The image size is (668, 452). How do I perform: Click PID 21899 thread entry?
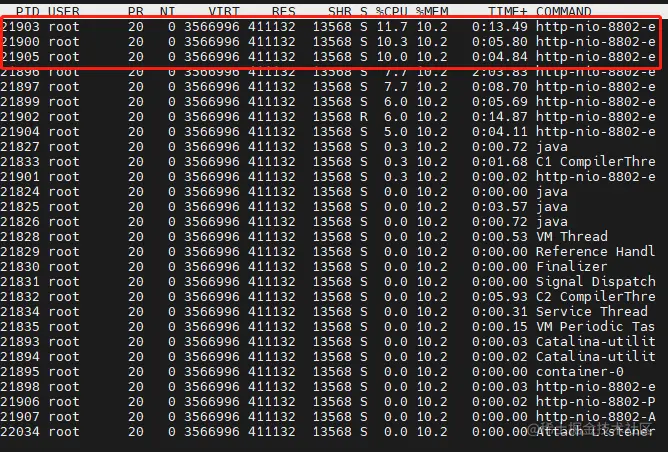coord(20,102)
